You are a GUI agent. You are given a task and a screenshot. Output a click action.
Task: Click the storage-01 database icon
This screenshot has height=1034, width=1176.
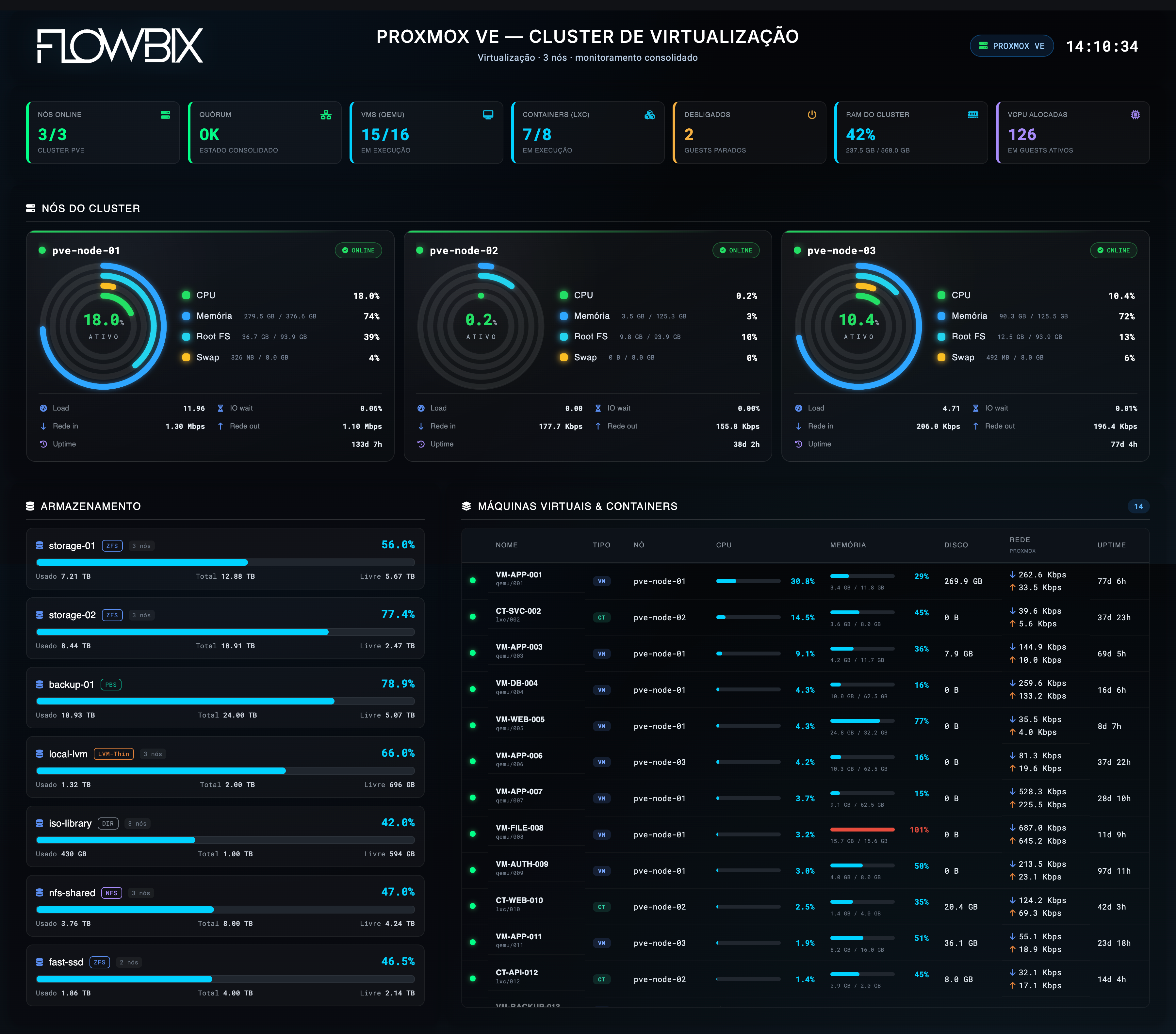[x=40, y=545]
